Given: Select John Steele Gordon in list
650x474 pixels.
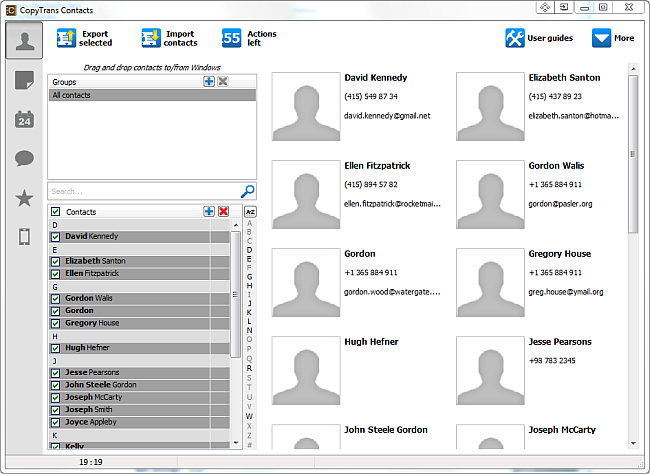Looking at the screenshot, I should (139, 385).
